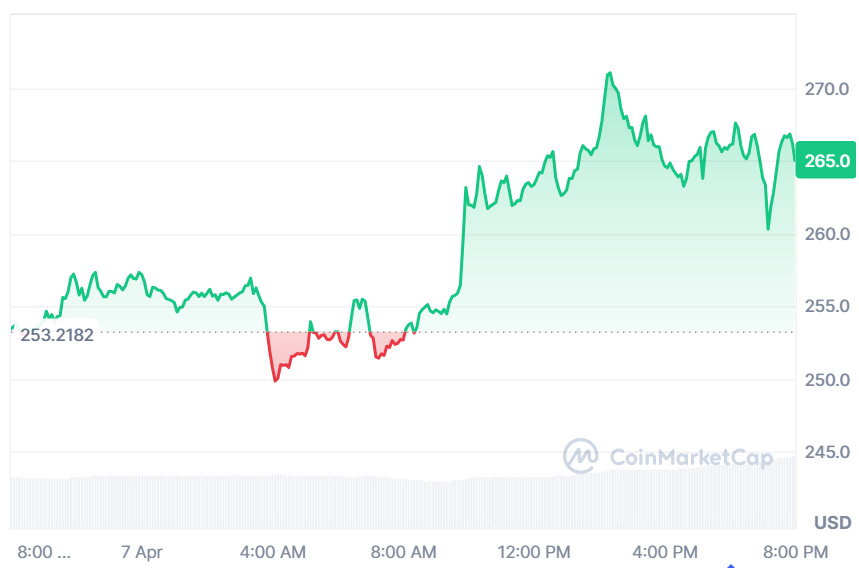This screenshot has width=859, height=568.
Task: Click the USD currency label
Action: pos(832,522)
